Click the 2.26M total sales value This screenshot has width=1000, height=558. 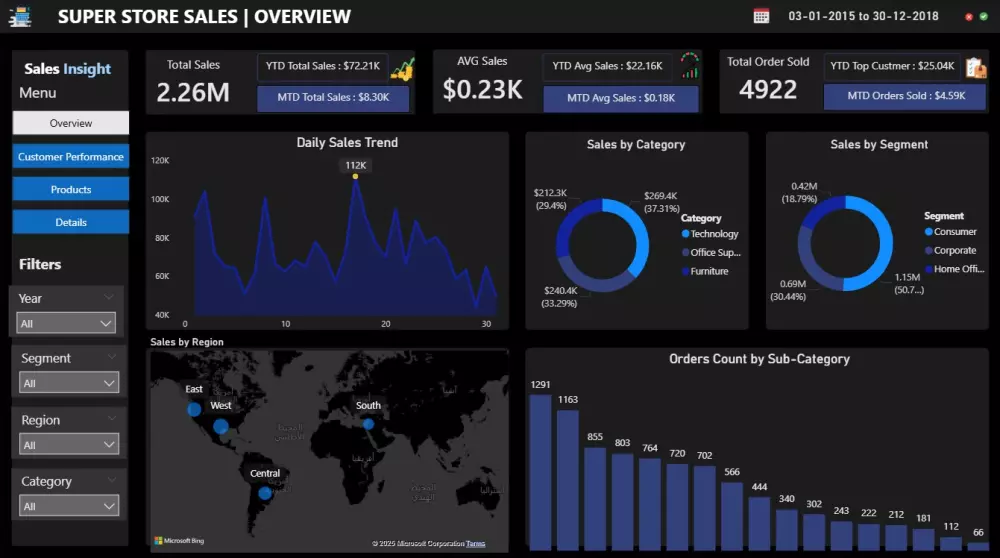coord(193,93)
